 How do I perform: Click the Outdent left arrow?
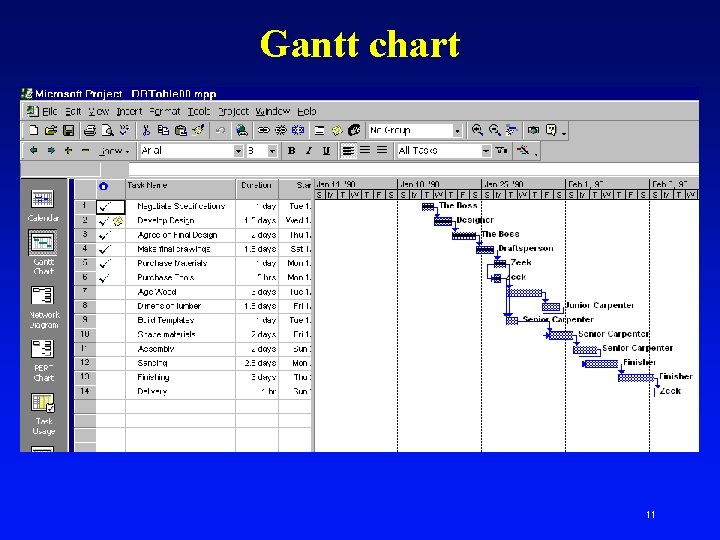(33, 150)
